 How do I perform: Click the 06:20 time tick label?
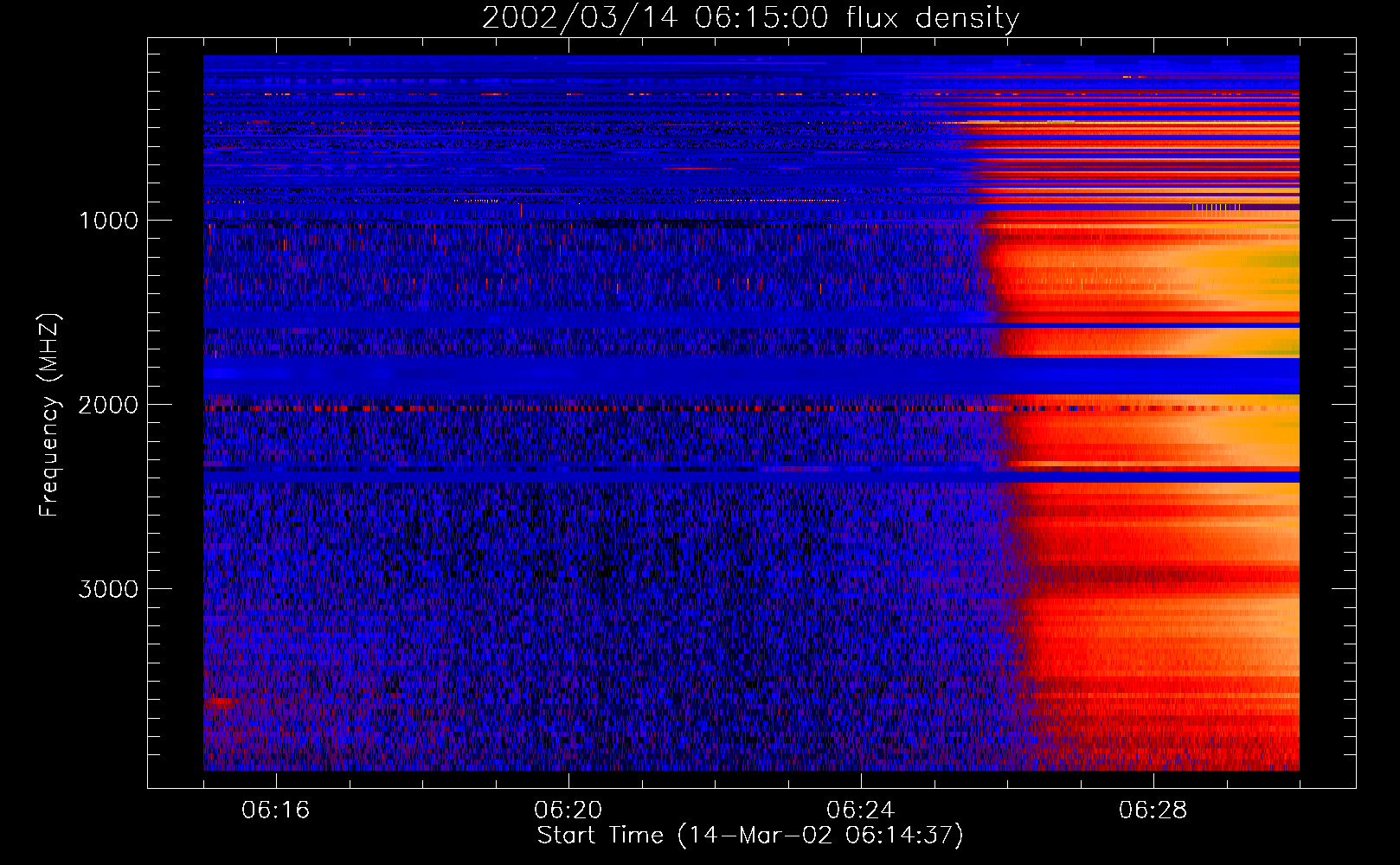pos(568,811)
